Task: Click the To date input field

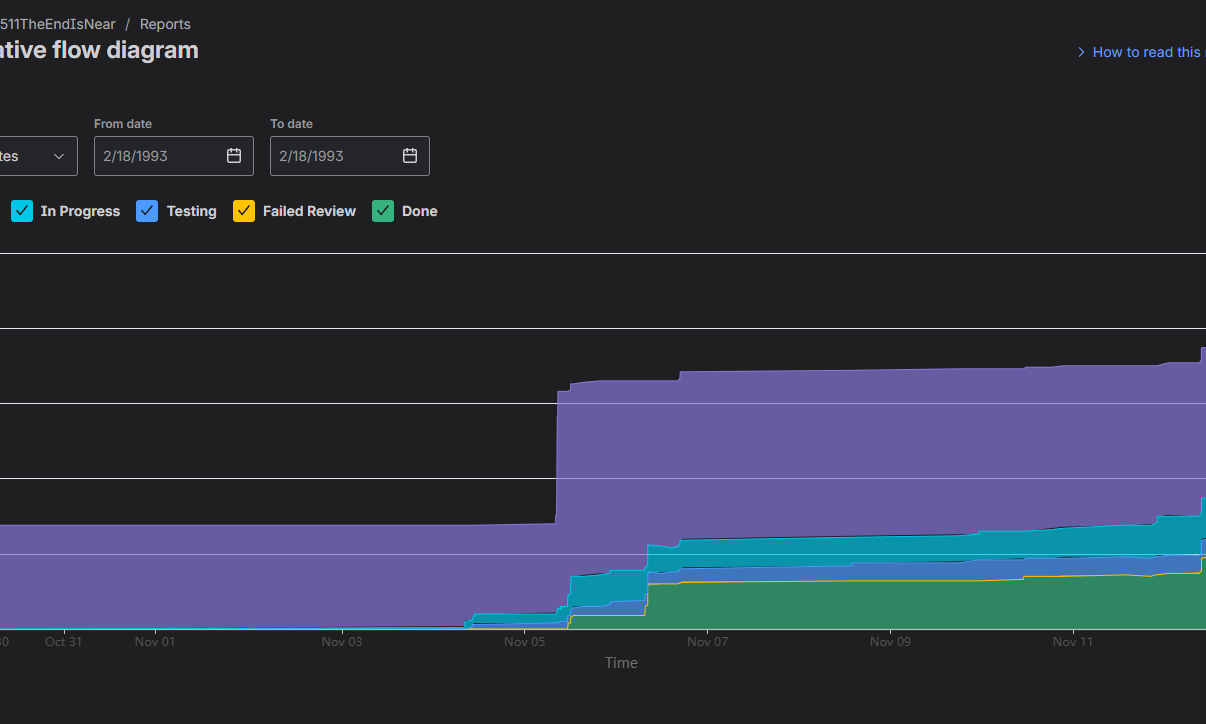Action: click(350, 156)
